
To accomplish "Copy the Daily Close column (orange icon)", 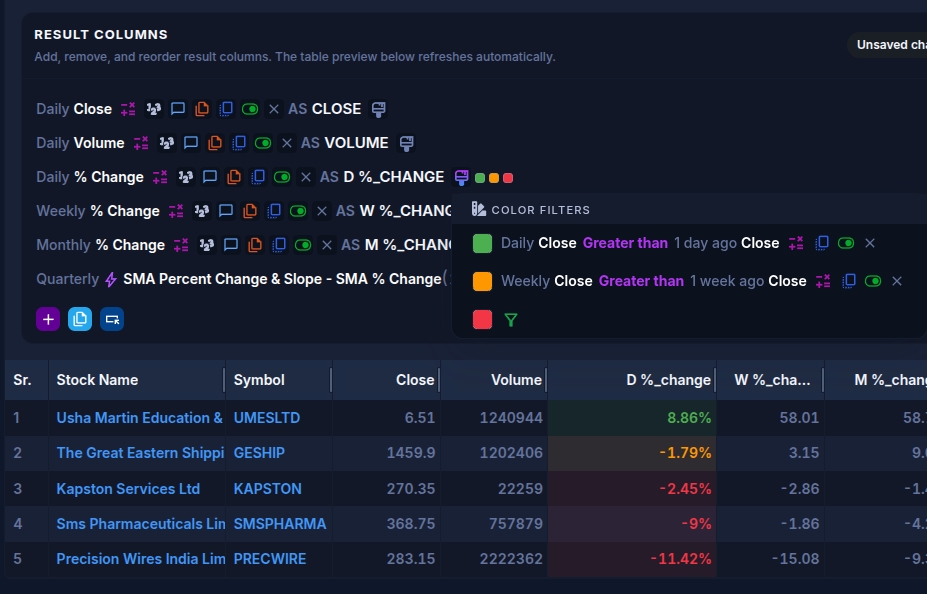I will tap(202, 109).
